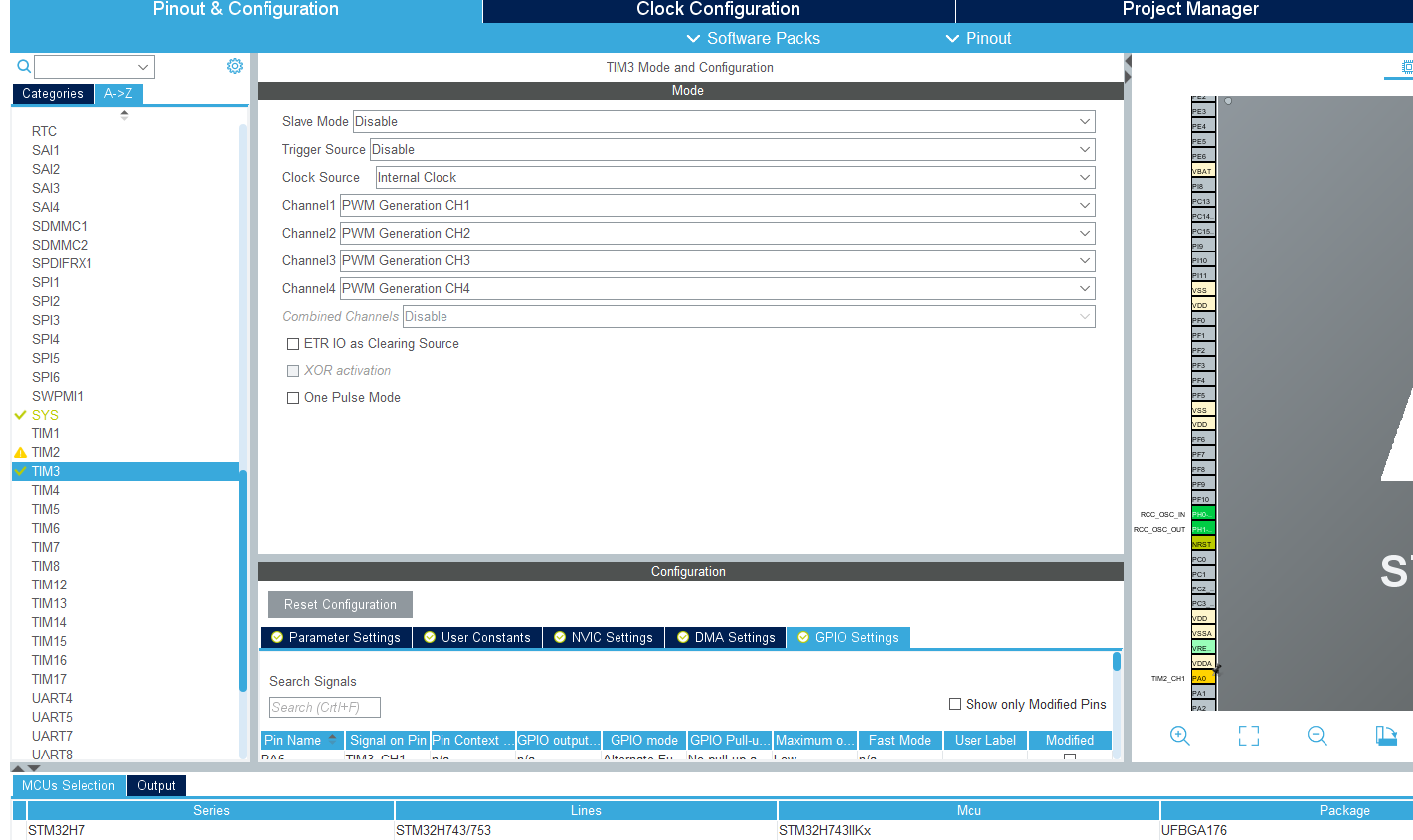Image resolution: width=1413 pixels, height=840 pixels.
Task: Click the PA0 pin on the chip
Action: tap(1203, 678)
